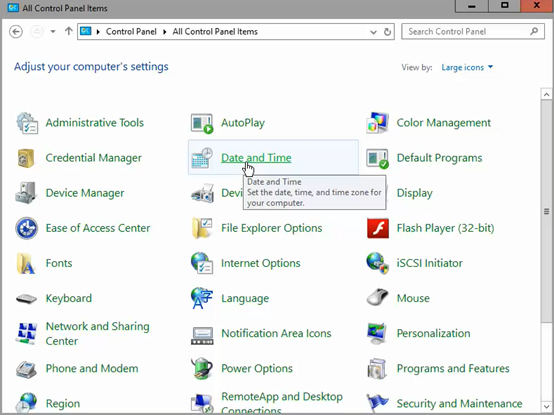Open the Internet Options globe icon
The image size is (554, 415).
[202, 263]
